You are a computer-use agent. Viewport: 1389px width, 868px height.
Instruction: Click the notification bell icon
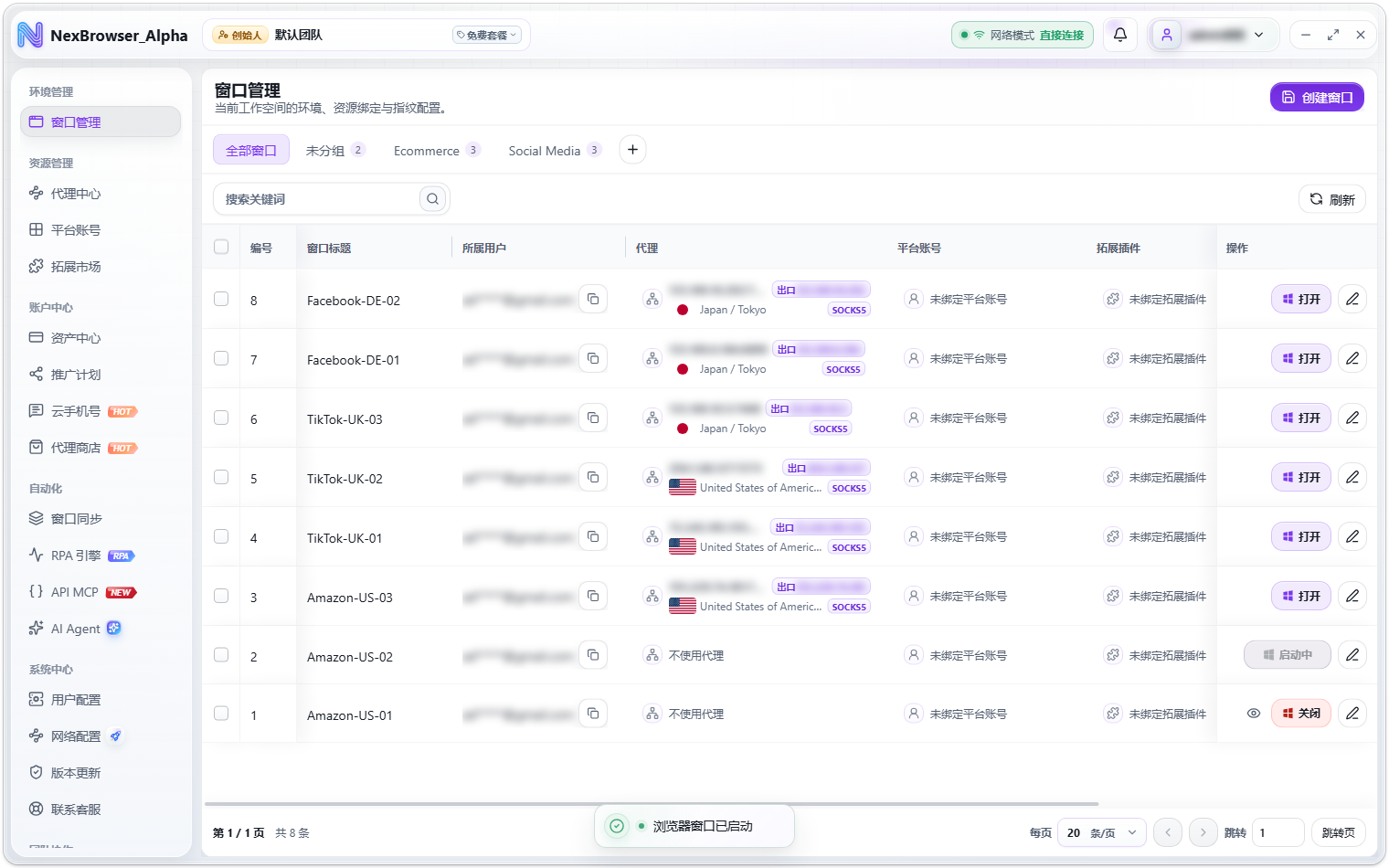1119,35
